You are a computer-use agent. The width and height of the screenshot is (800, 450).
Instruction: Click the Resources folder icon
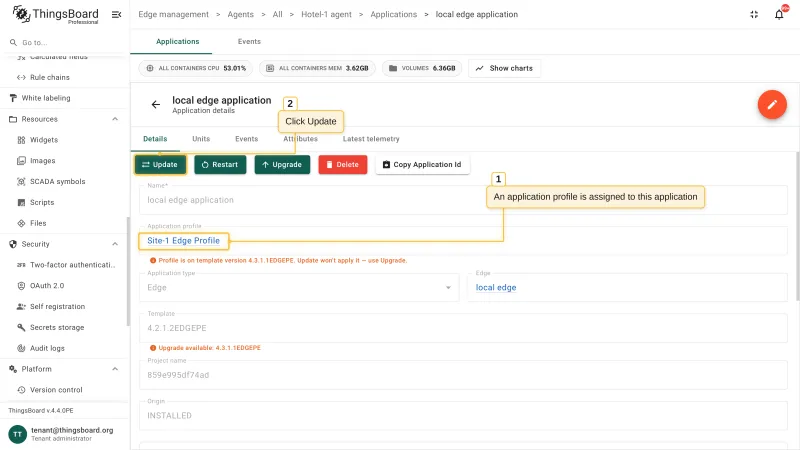click(13, 119)
